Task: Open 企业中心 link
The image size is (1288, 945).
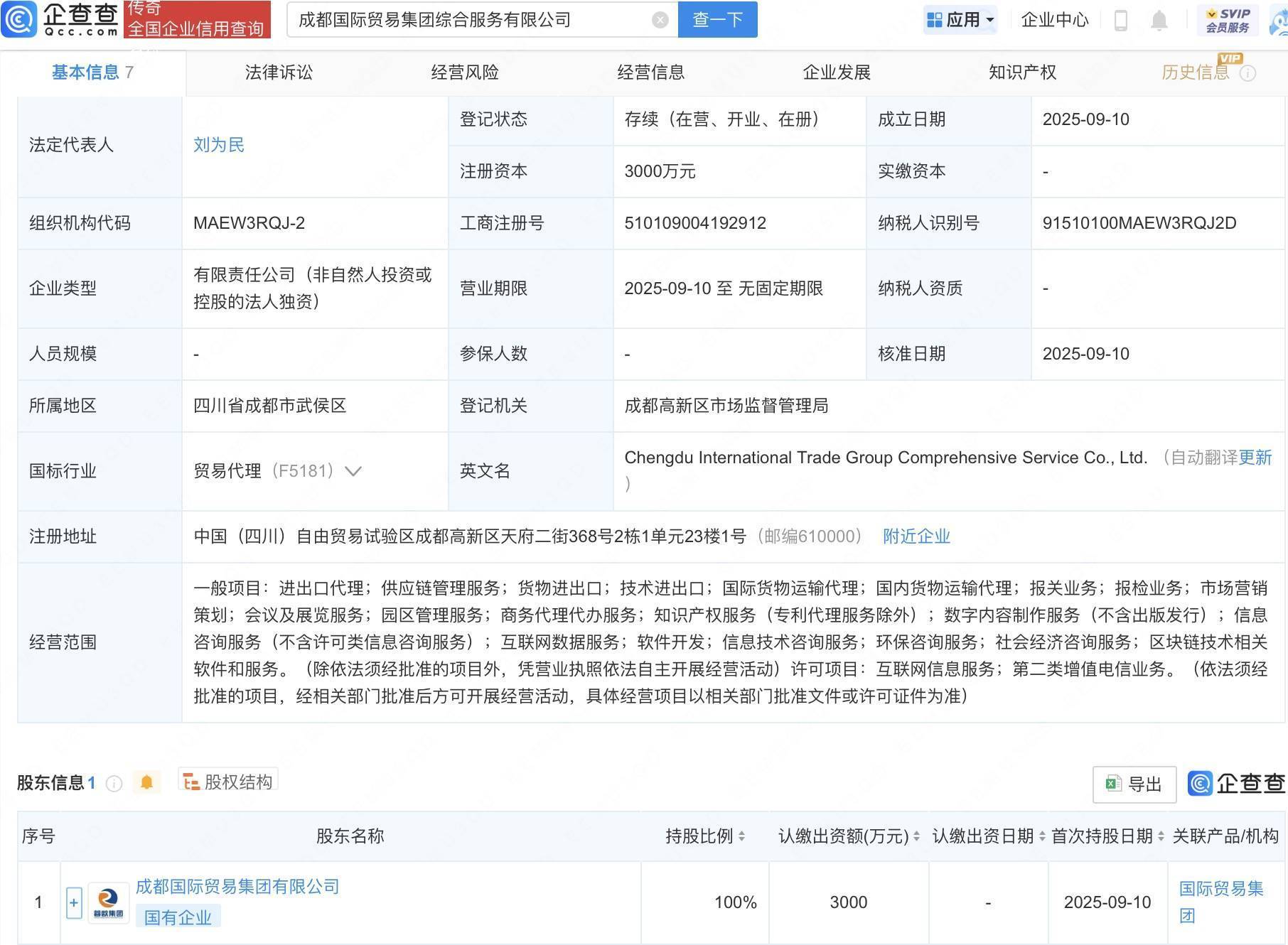Action: (1055, 20)
